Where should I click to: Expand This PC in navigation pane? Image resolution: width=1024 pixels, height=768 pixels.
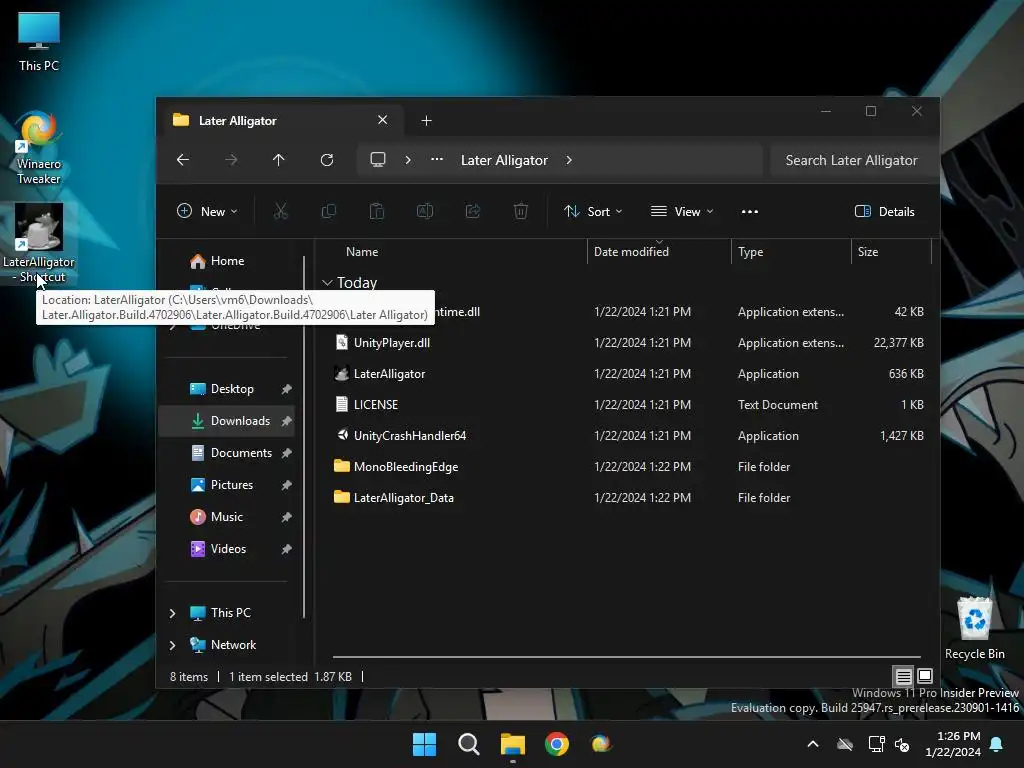[172, 613]
